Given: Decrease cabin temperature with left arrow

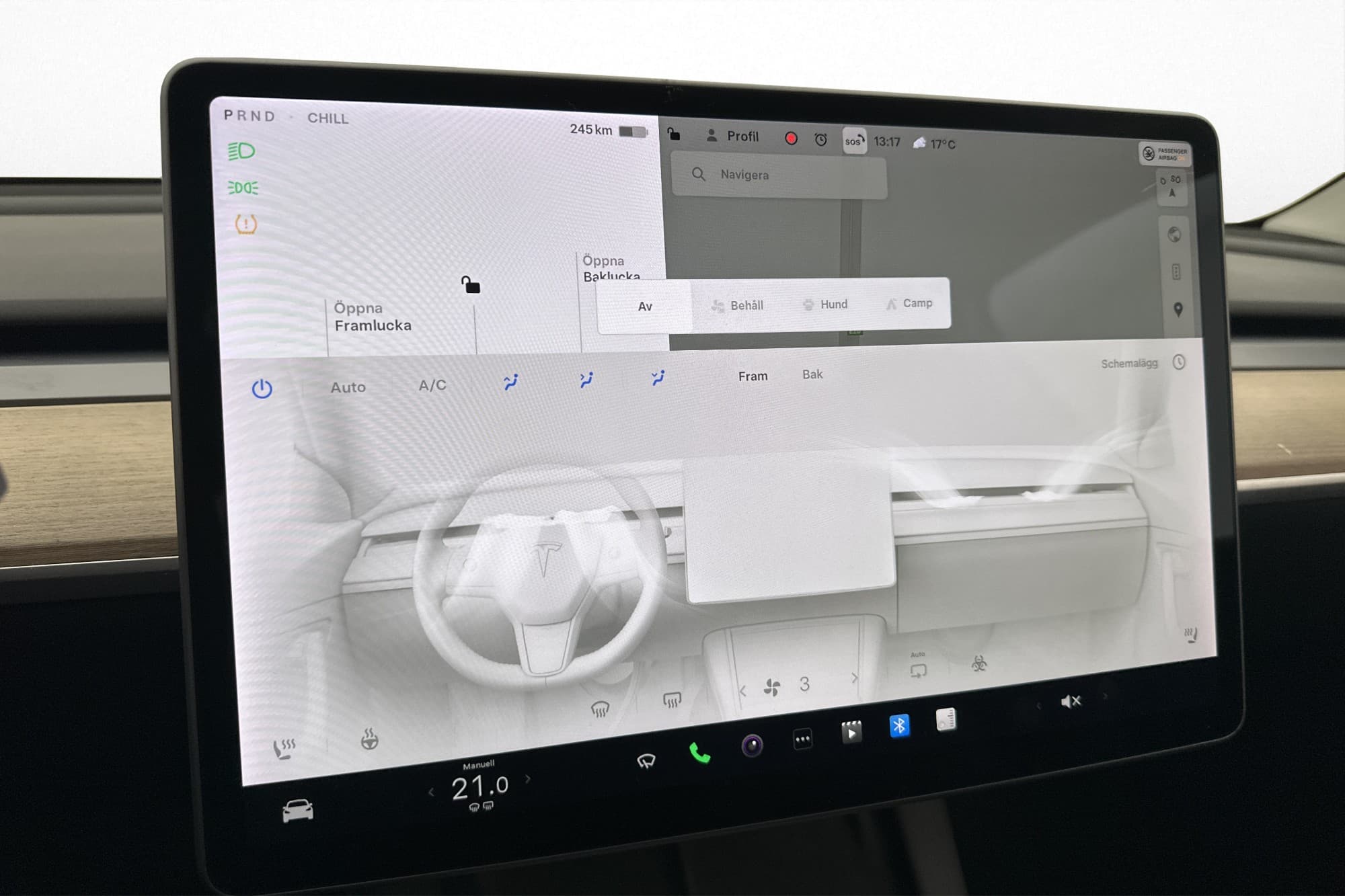Looking at the screenshot, I should point(431,792).
